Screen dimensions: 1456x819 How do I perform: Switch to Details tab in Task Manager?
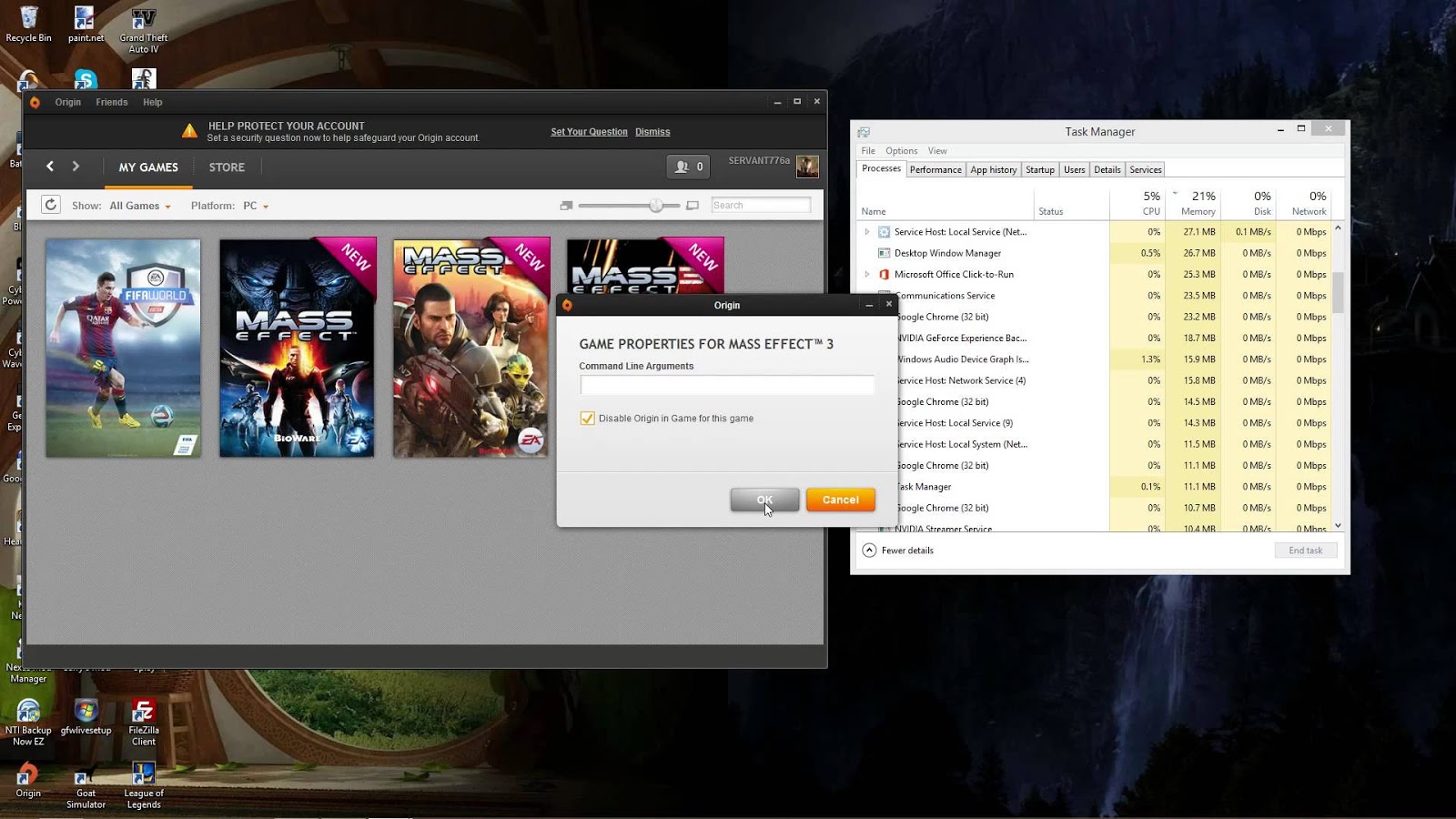click(x=1107, y=170)
